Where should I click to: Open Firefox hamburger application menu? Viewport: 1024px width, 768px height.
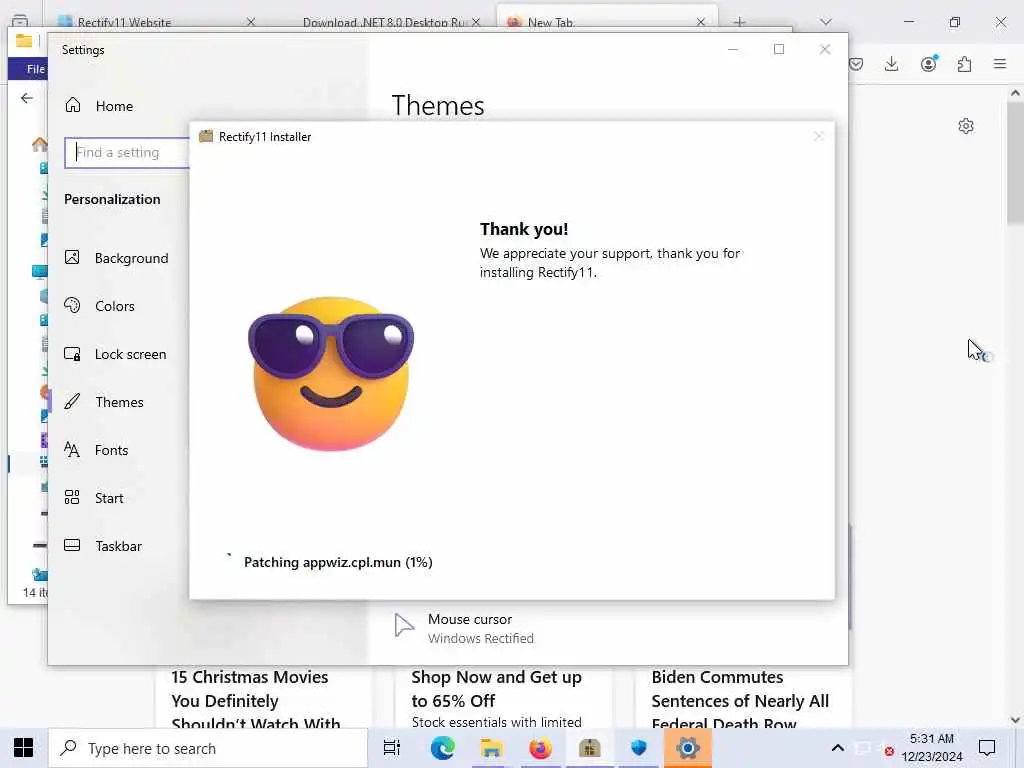coord(1000,64)
